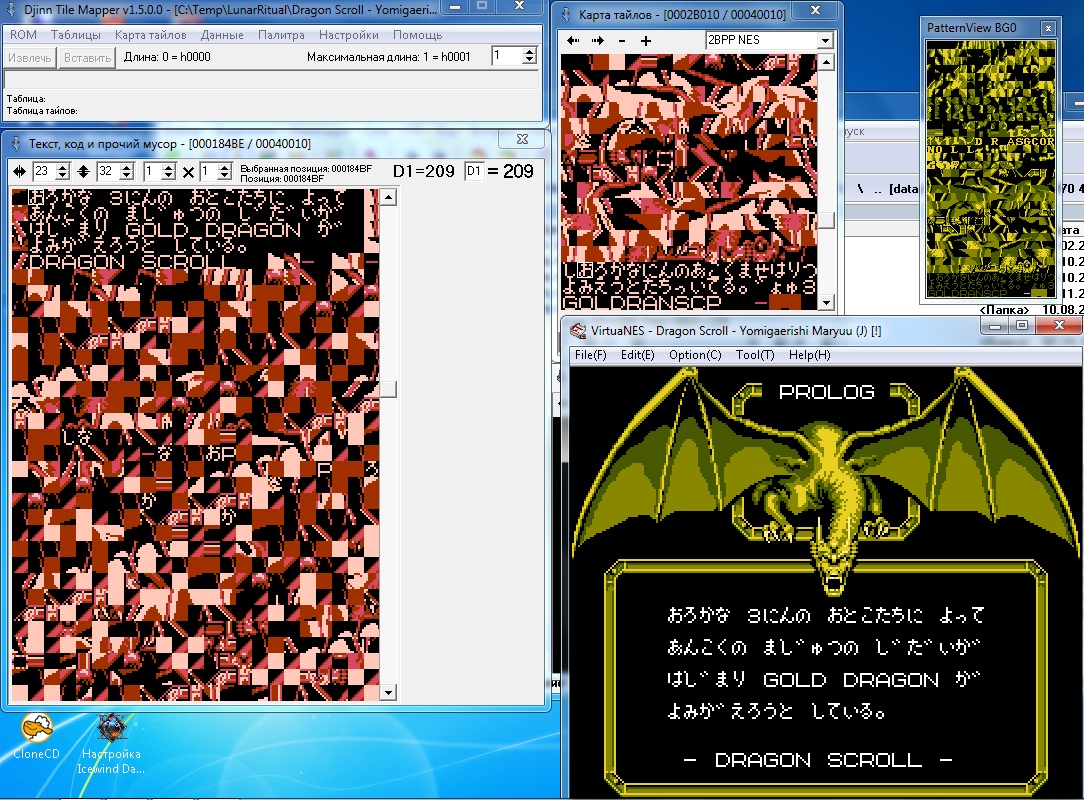Viewport: 1084px width, 800px height.
Task: Increase the width value 23 spinner
Action: tap(63, 167)
